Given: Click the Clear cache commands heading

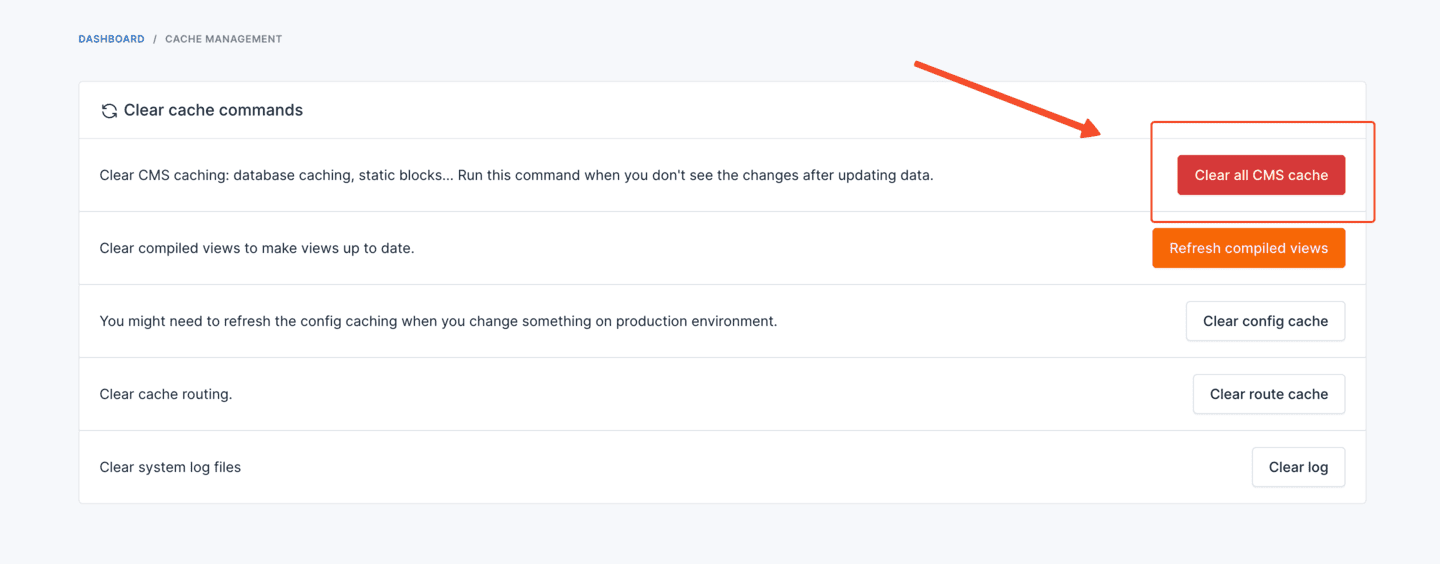Looking at the screenshot, I should pos(213,110).
